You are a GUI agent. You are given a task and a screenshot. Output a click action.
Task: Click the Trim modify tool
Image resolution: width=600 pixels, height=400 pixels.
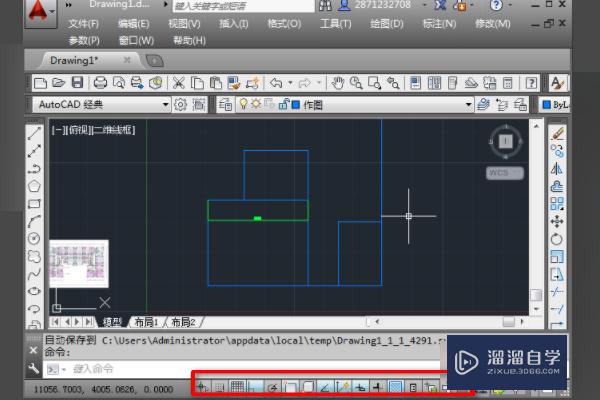click(557, 292)
